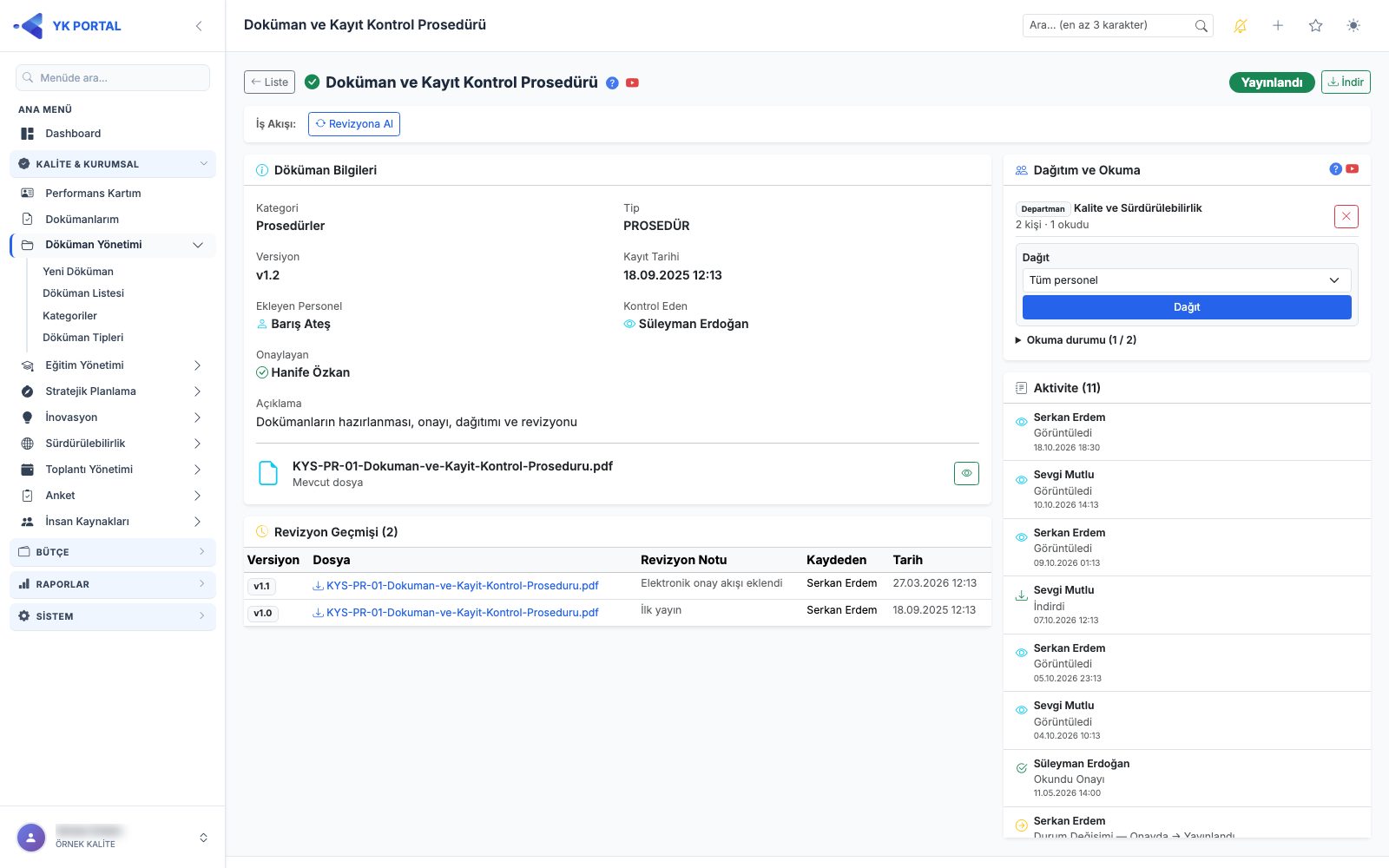Click the YK PORTAL logo

[68, 26]
